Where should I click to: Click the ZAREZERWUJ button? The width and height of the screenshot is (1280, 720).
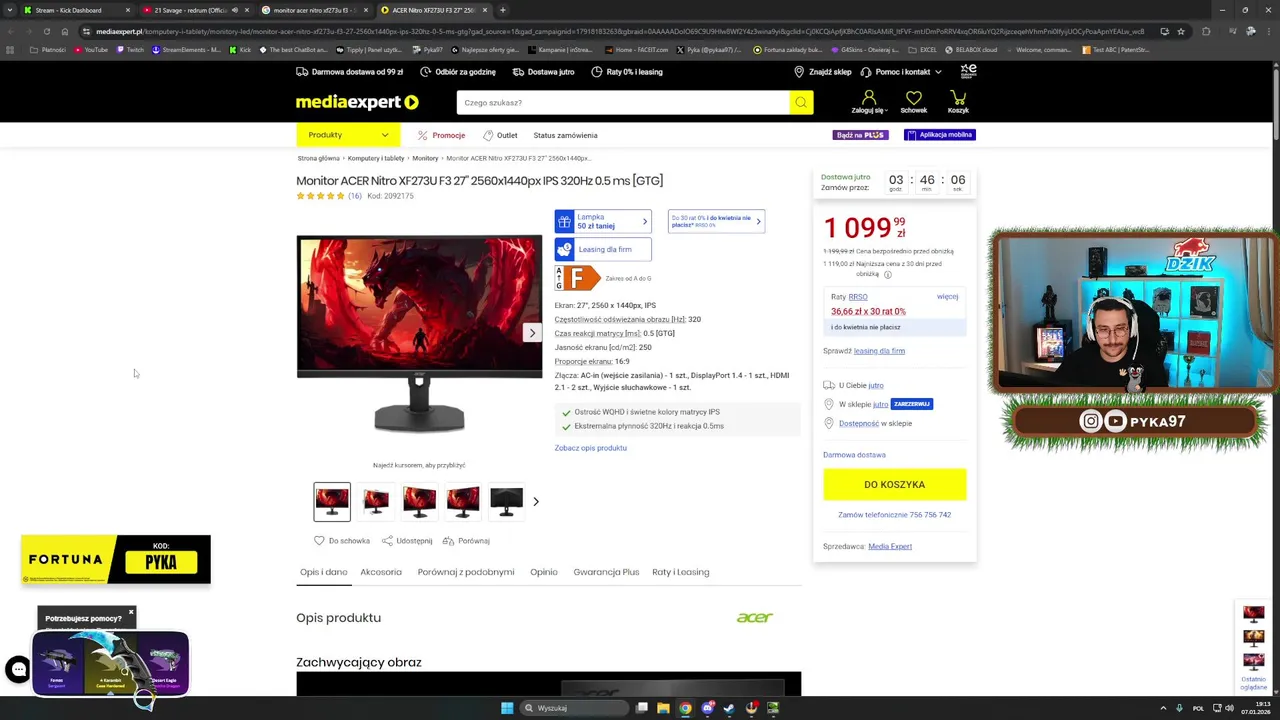click(912, 404)
